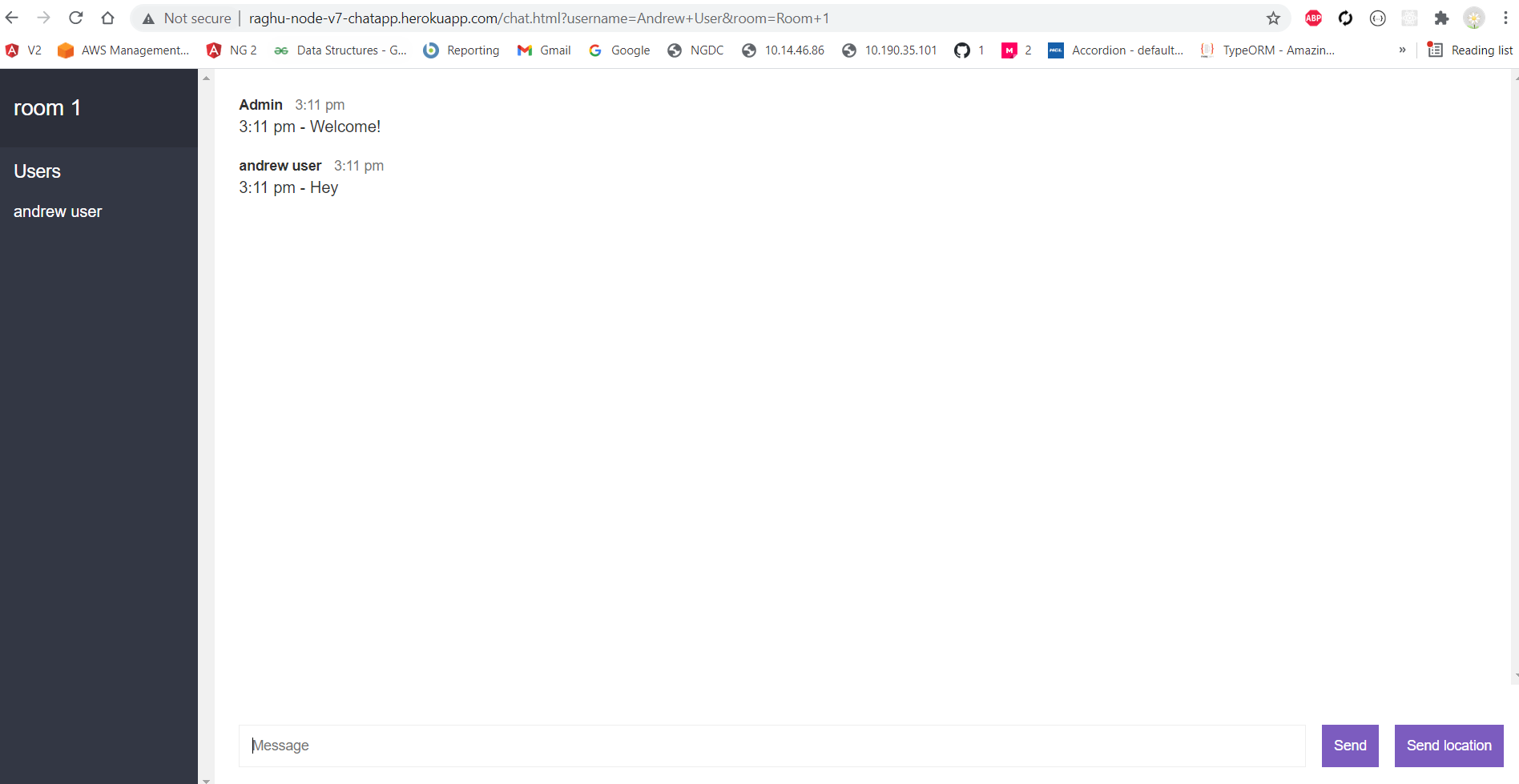Click the AdBlock Plus extension icon
Image resolution: width=1519 pixels, height=784 pixels.
click(1313, 18)
